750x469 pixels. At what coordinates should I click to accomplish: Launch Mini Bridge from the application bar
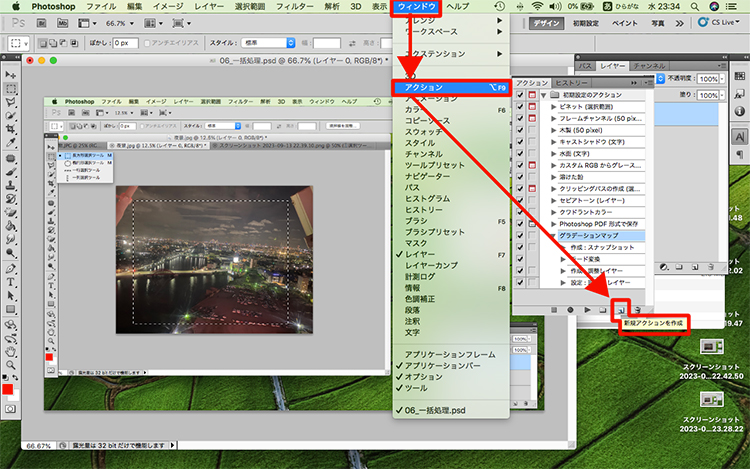63,23
